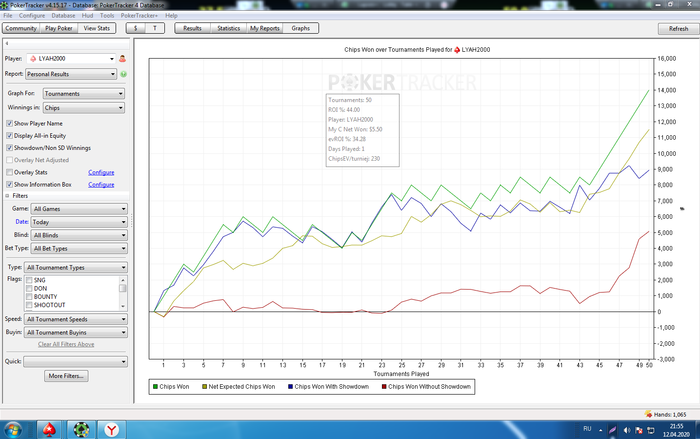Collapse the sidebar with the small arrow
The width and height of the screenshot is (700, 439).
point(7,43)
